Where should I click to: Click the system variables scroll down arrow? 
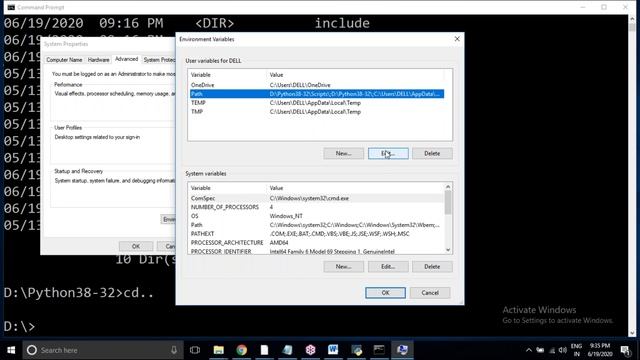[448, 250]
